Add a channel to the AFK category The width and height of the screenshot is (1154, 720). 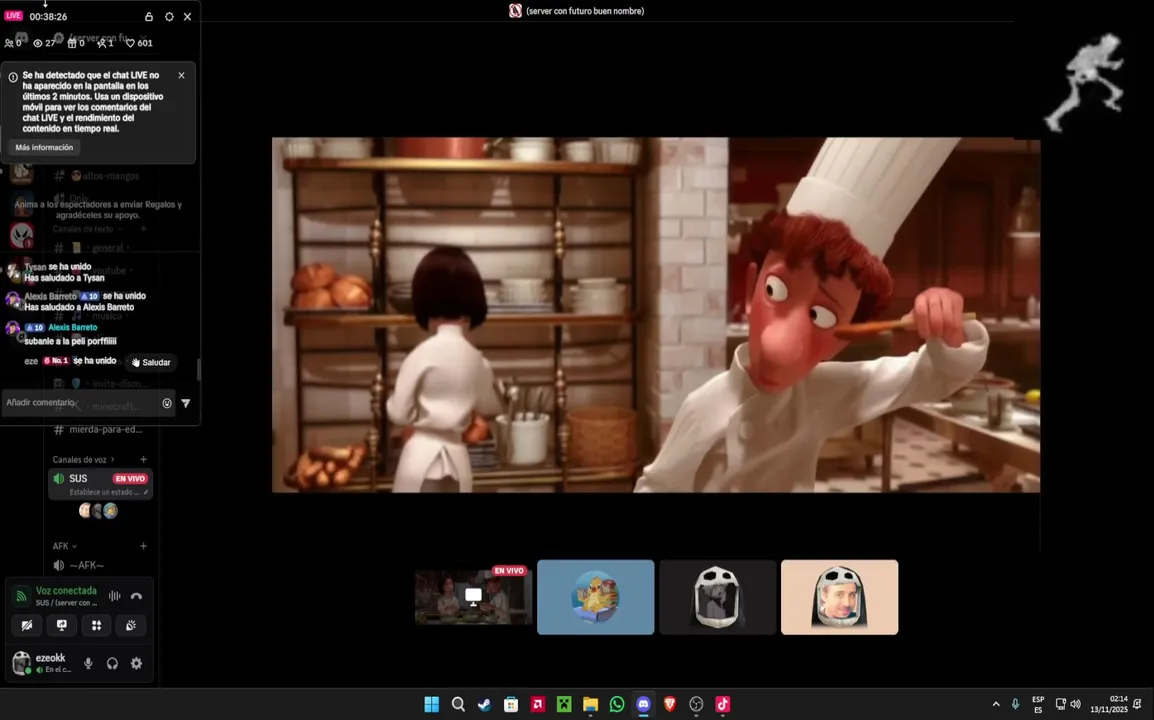(x=144, y=546)
